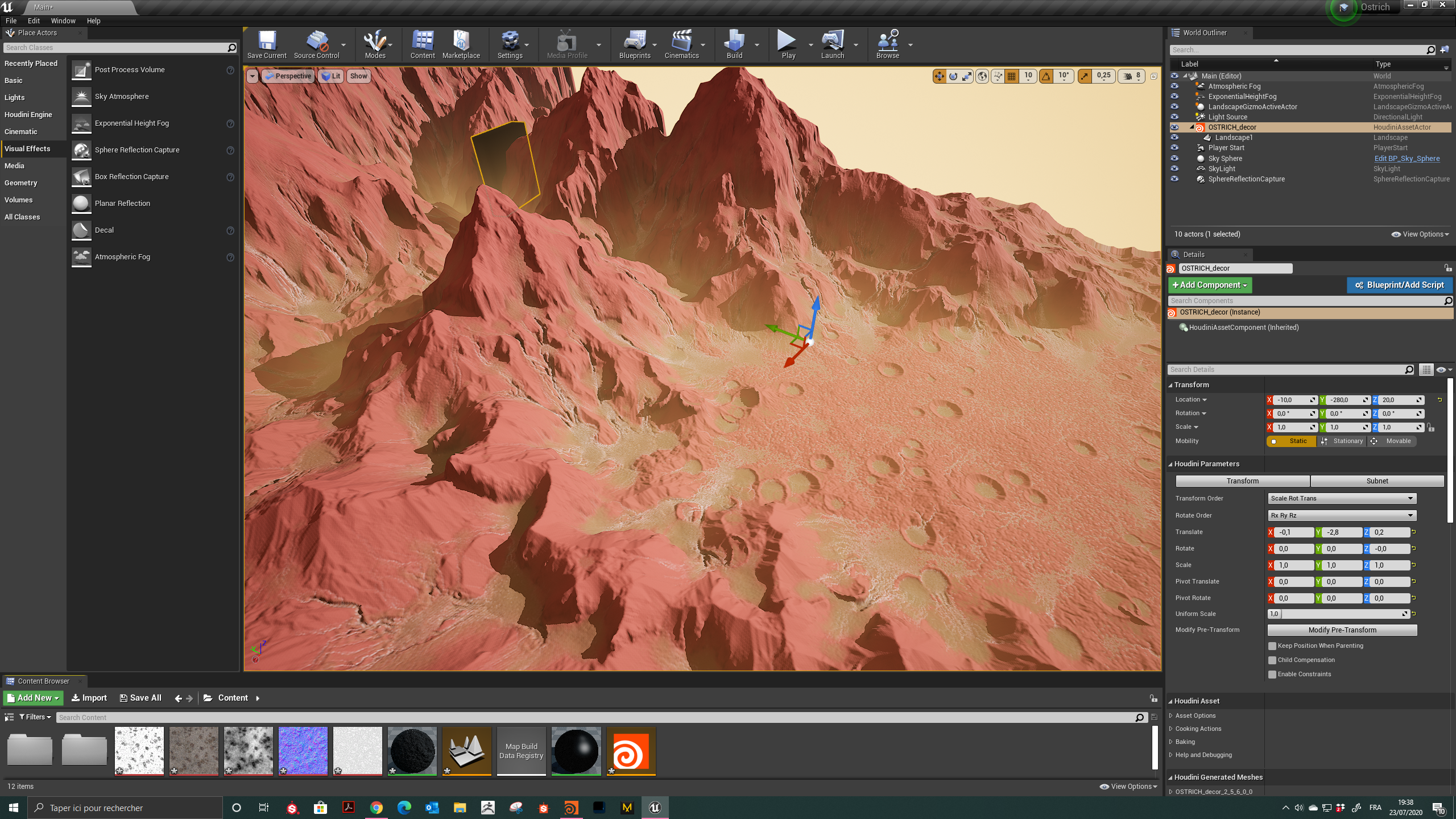This screenshot has width=1456, height=819.
Task: Select Planar Reflection actor icon
Action: 81,204
